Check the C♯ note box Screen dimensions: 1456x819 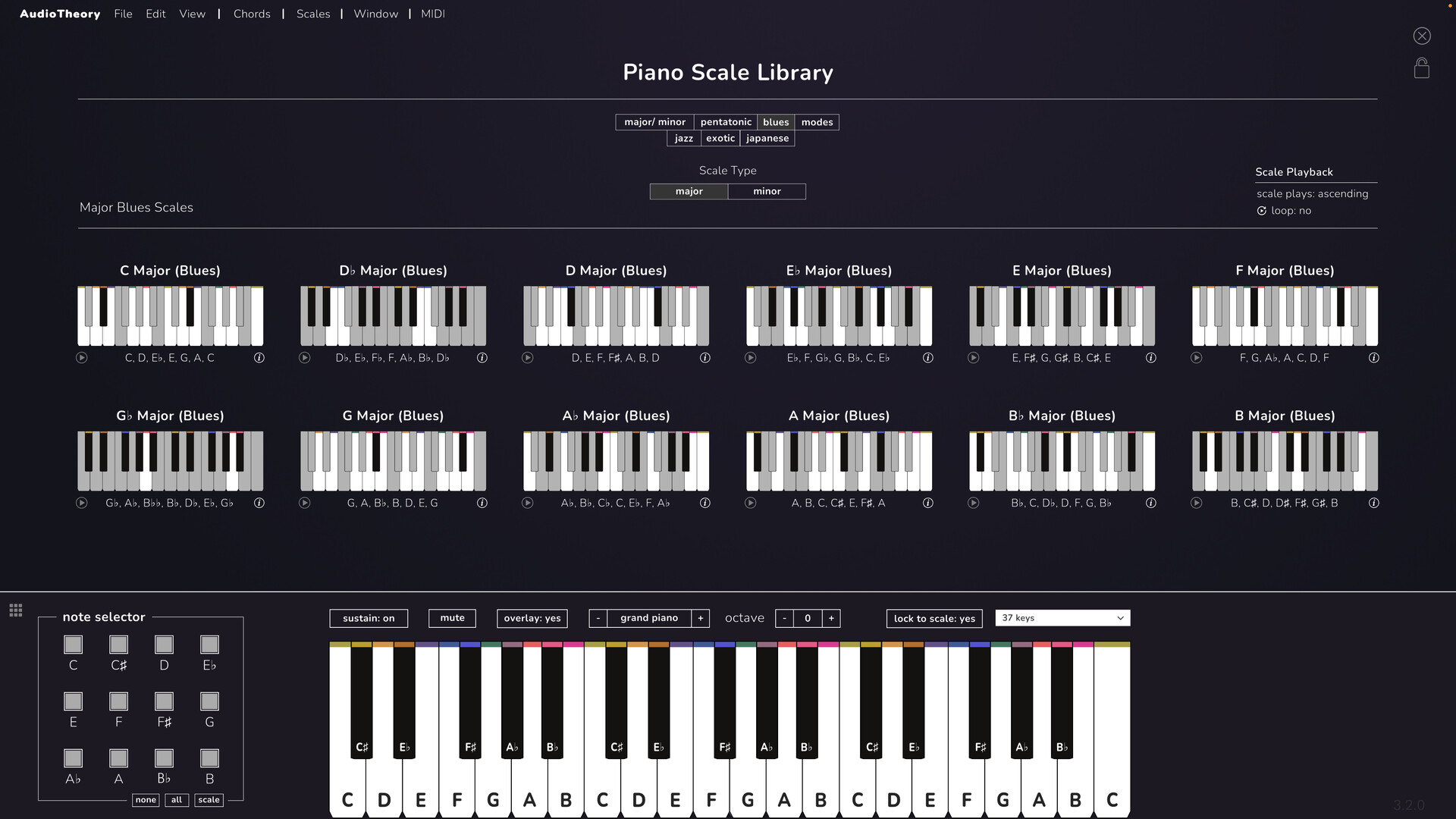pyautogui.click(x=118, y=645)
